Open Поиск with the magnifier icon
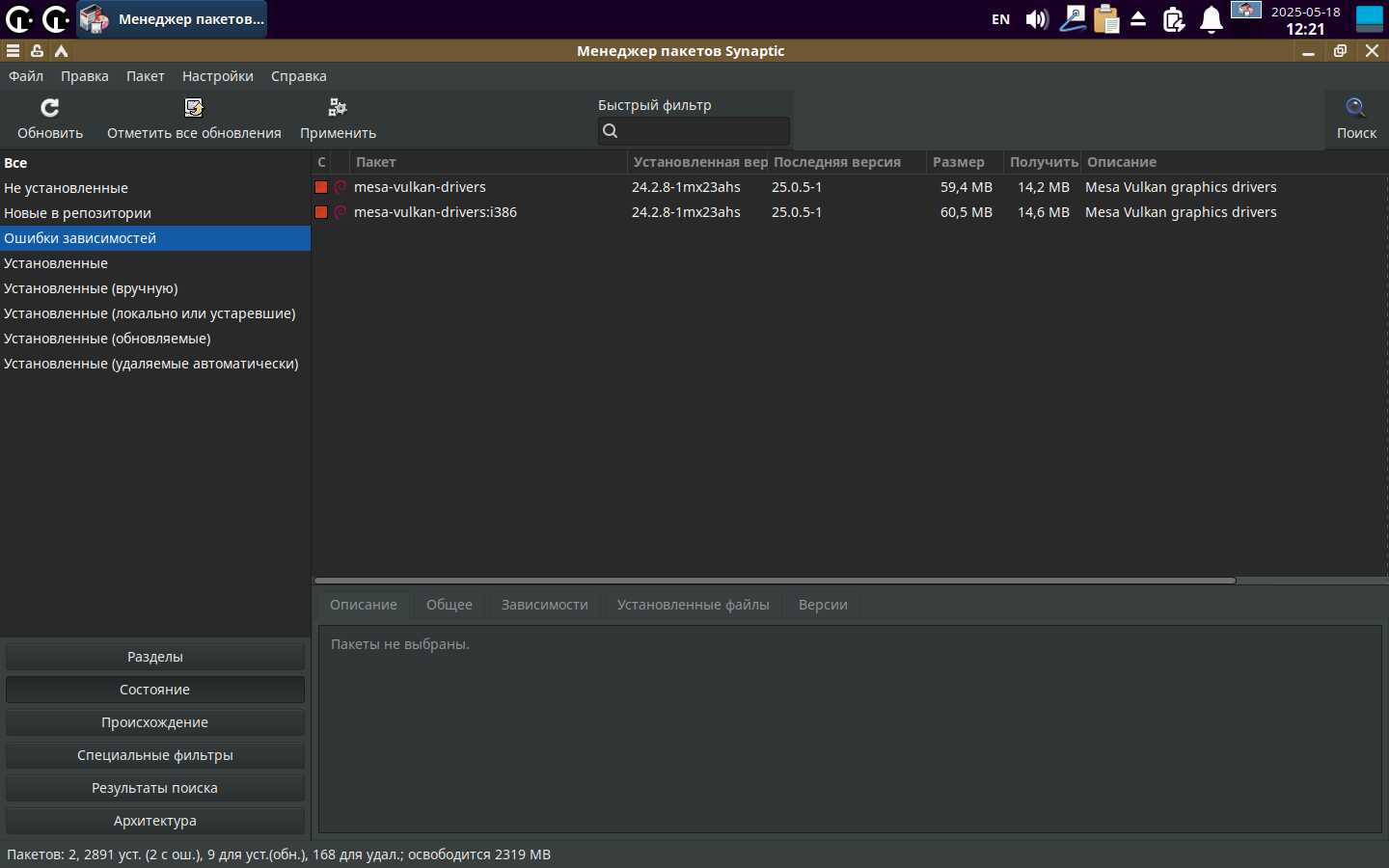This screenshot has width=1389, height=868. pyautogui.click(x=1356, y=107)
